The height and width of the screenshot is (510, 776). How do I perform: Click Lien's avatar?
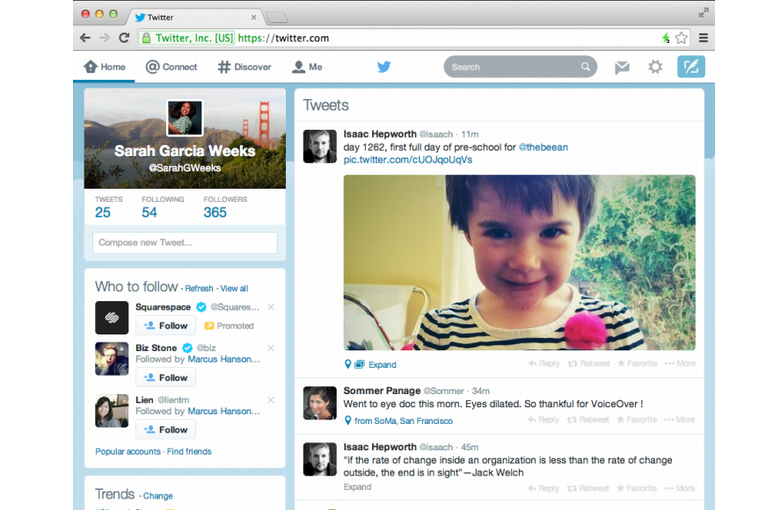coord(112,411)
